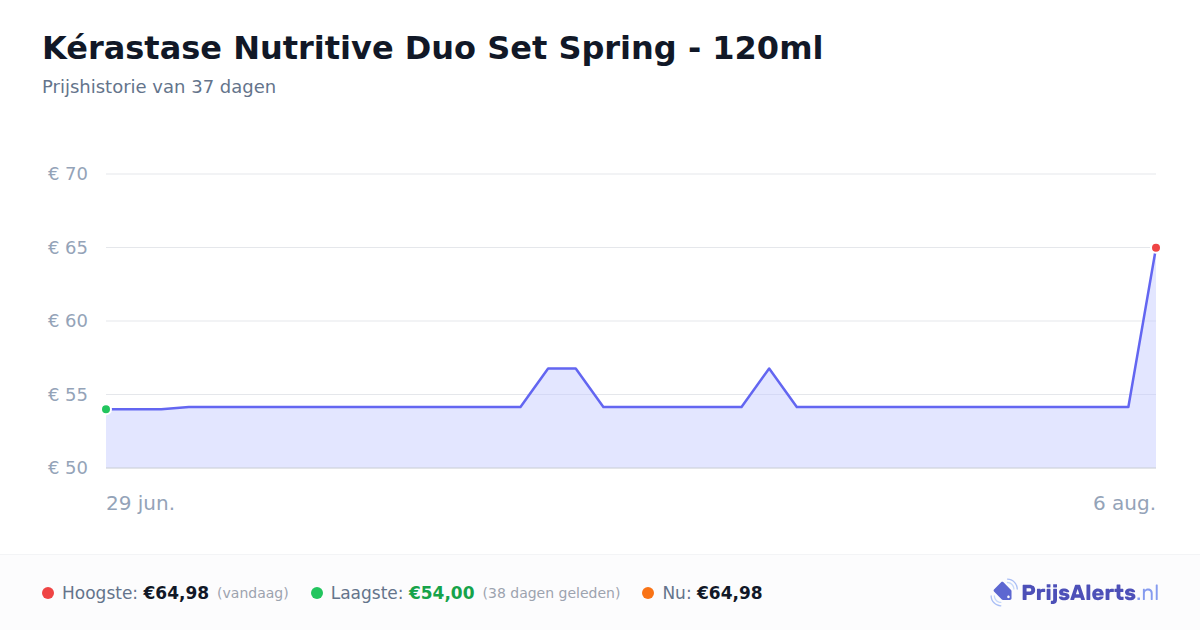1200x630 pixels.
Task: Open the PrijsAlerts.nl brand link
Action: pyautogui.click(x=1075, y=593)
